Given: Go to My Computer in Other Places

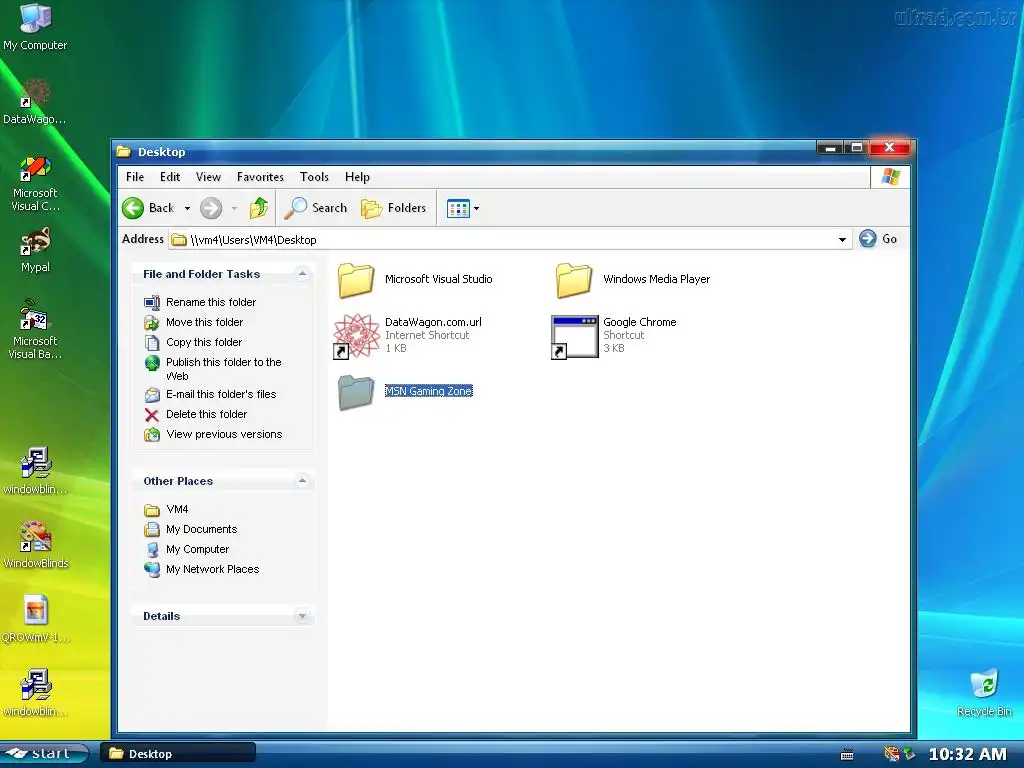Looking at the screenshot, I should [x=186, y=549].
